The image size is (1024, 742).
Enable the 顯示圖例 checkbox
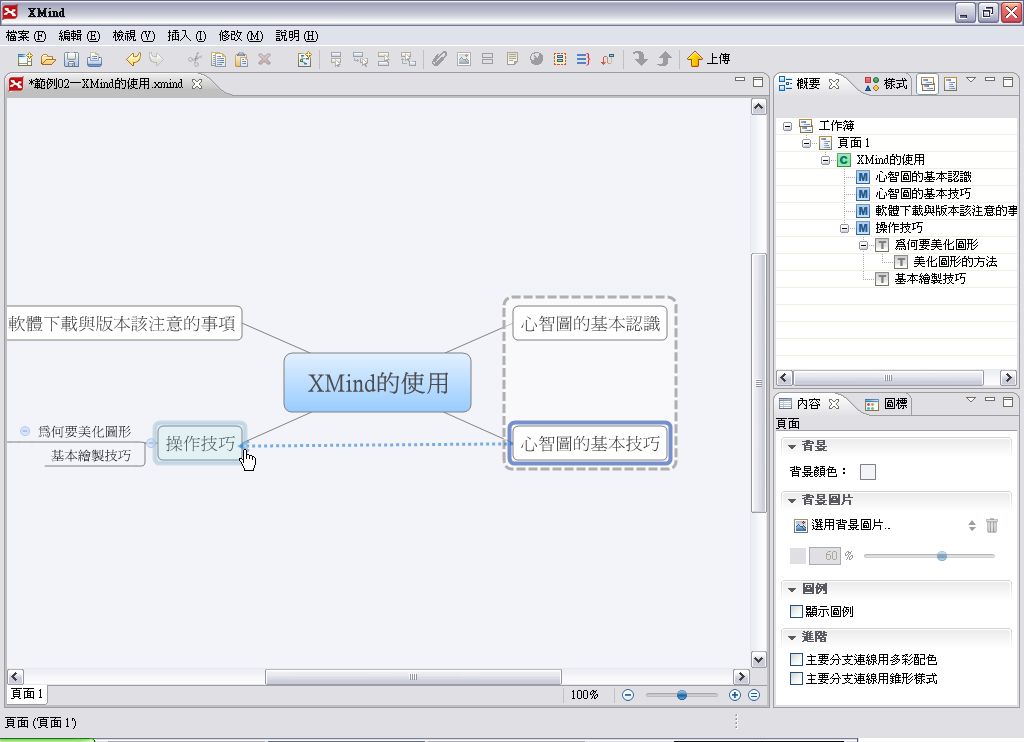click(796, 611)
